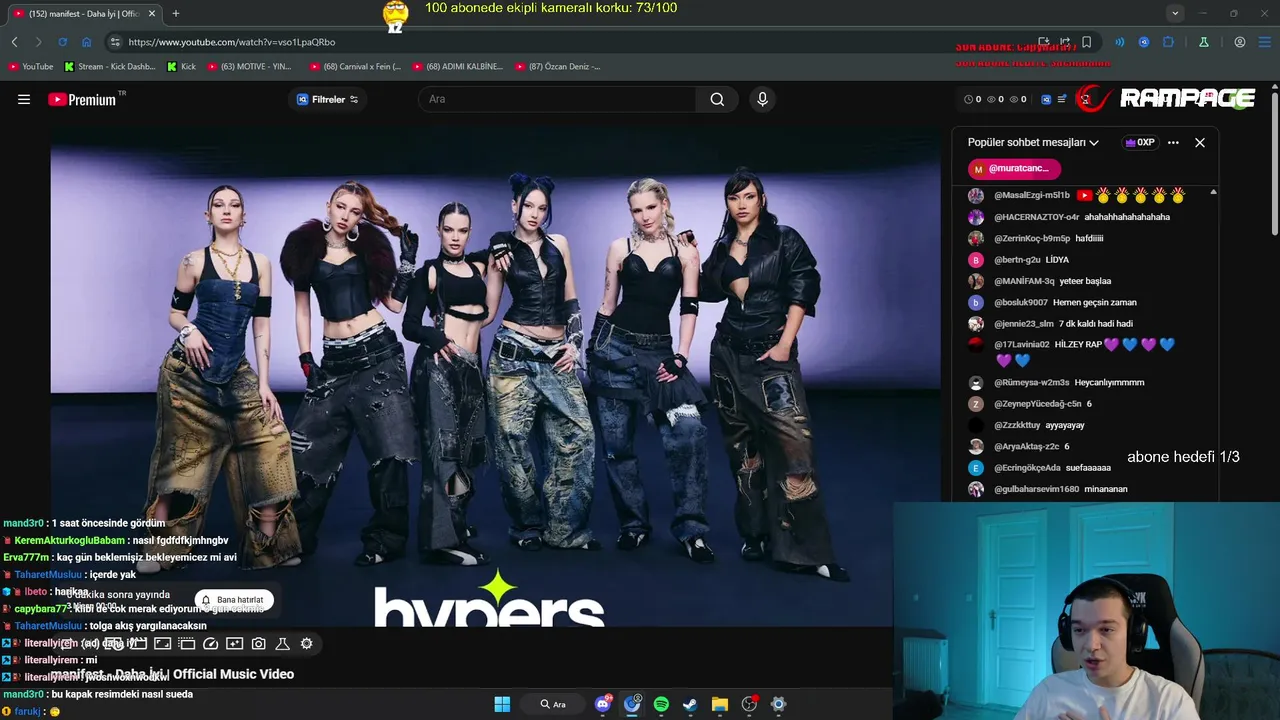Open the Windows Start menu

pyautogui.click(x=502, y=704)
